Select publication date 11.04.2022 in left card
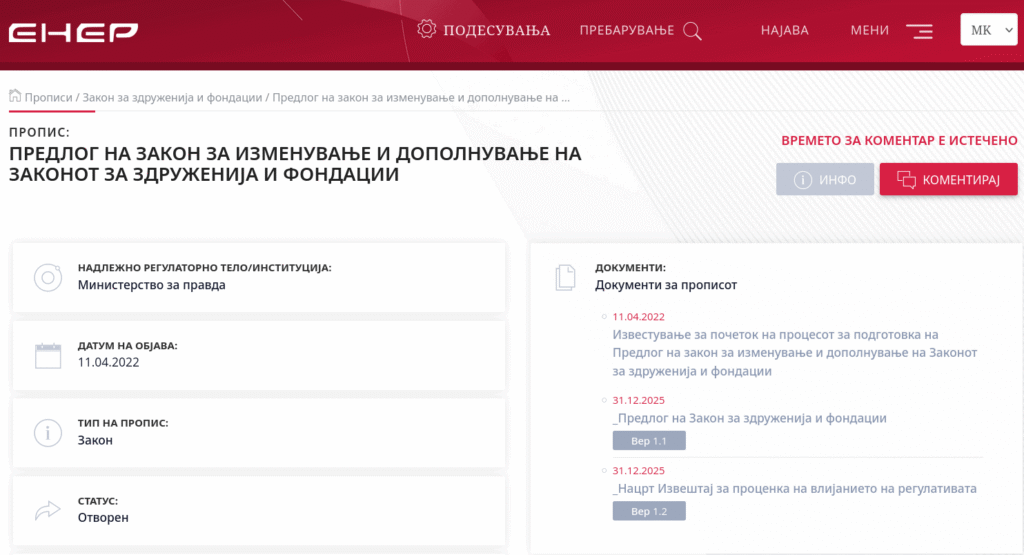Image resolution: width=1024 pixels, height=555 pixels. pos(108,362)
